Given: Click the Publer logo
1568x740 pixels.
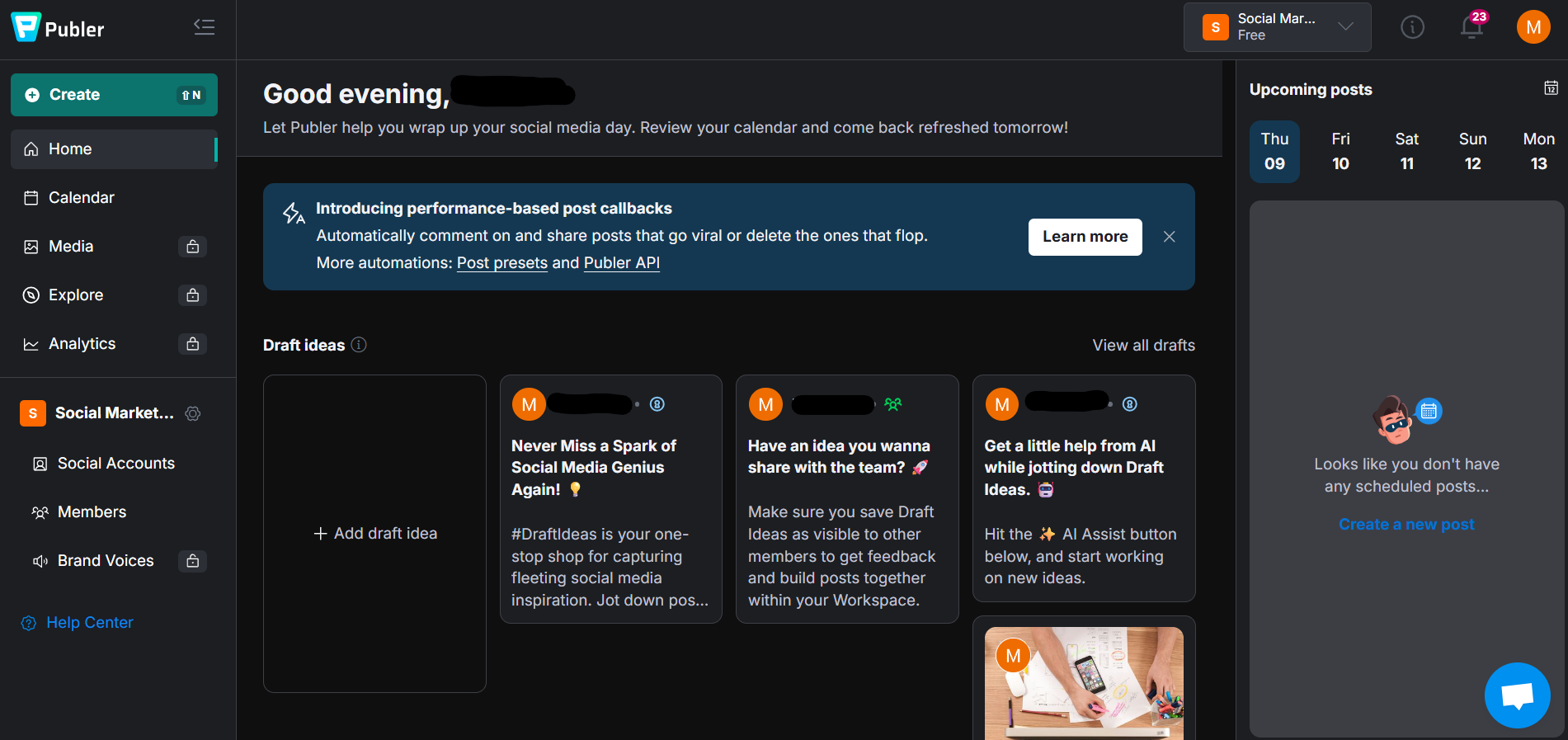Looking at the screenshot, I should click(58, 29).
